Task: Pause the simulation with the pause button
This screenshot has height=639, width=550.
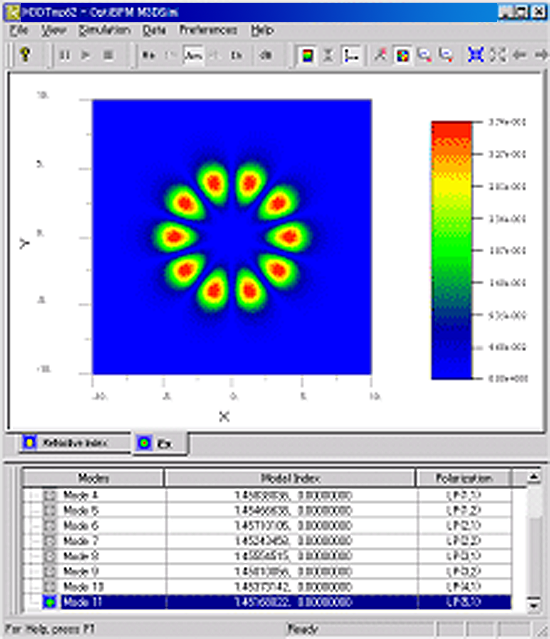Action: [x=64, y=55]
